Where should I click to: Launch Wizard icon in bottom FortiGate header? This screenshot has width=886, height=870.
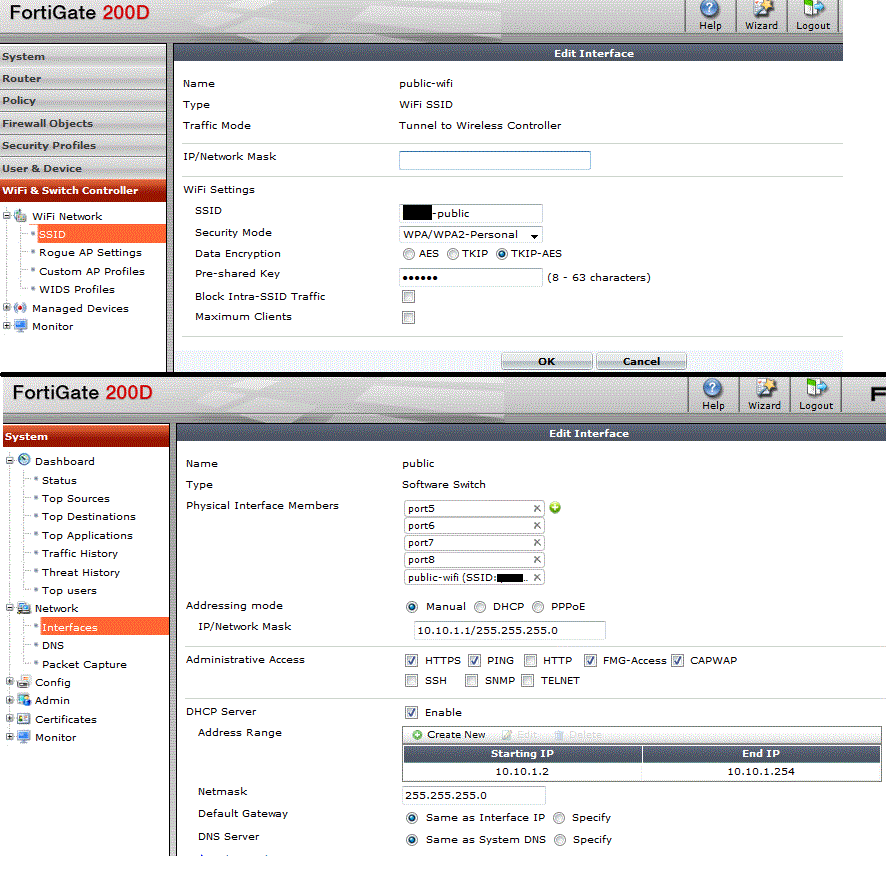point(765,388)
